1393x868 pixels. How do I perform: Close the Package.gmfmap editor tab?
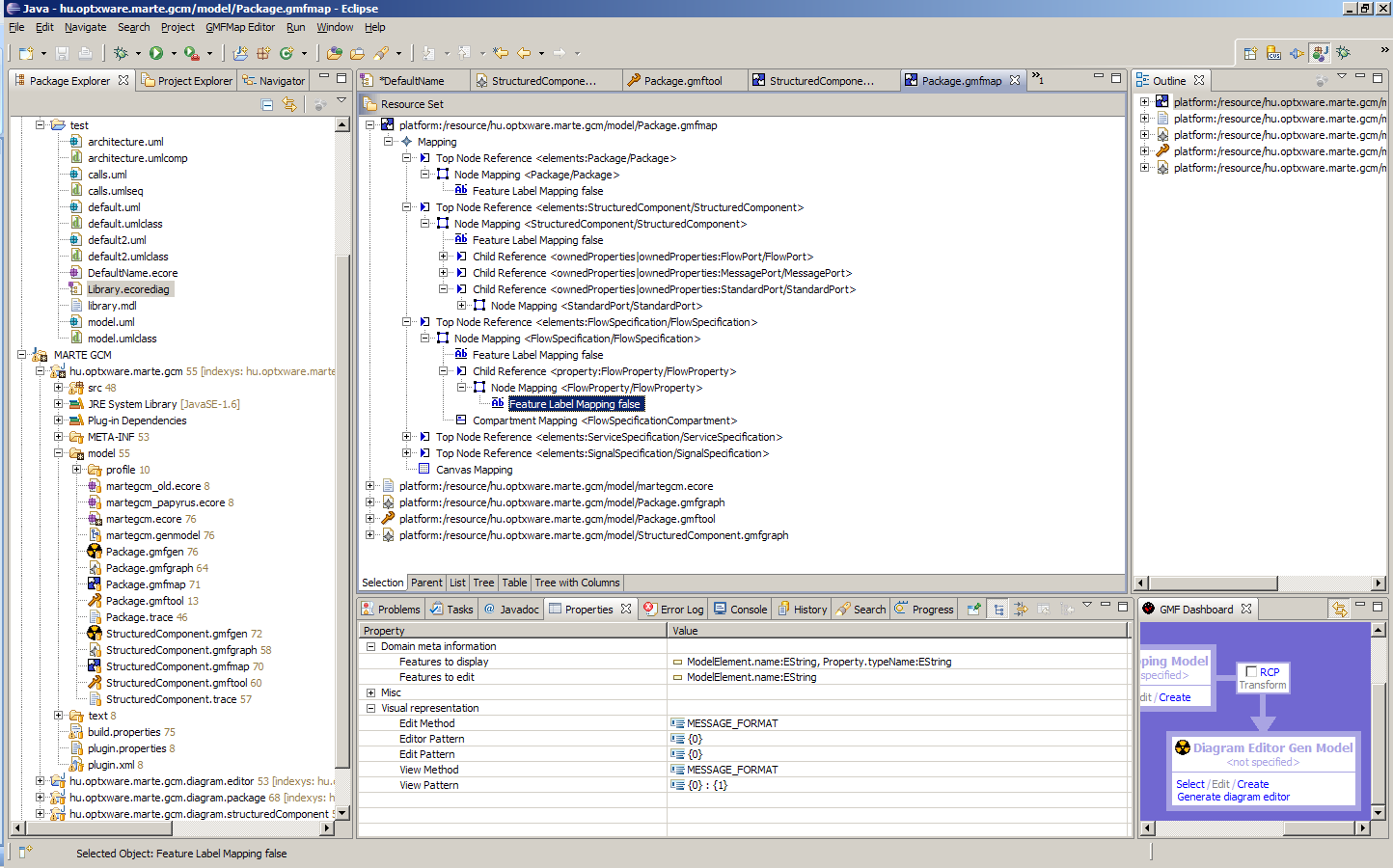[x=1015, y=80]
